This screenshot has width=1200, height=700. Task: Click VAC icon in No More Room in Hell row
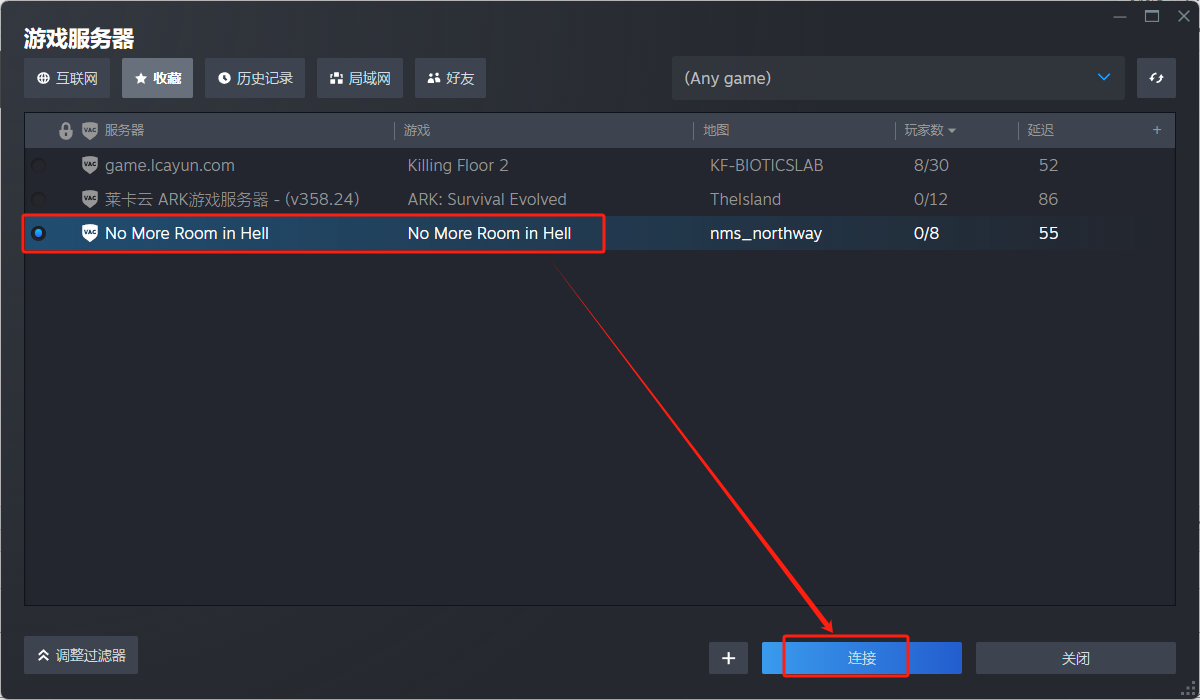(x=90, y=233)
